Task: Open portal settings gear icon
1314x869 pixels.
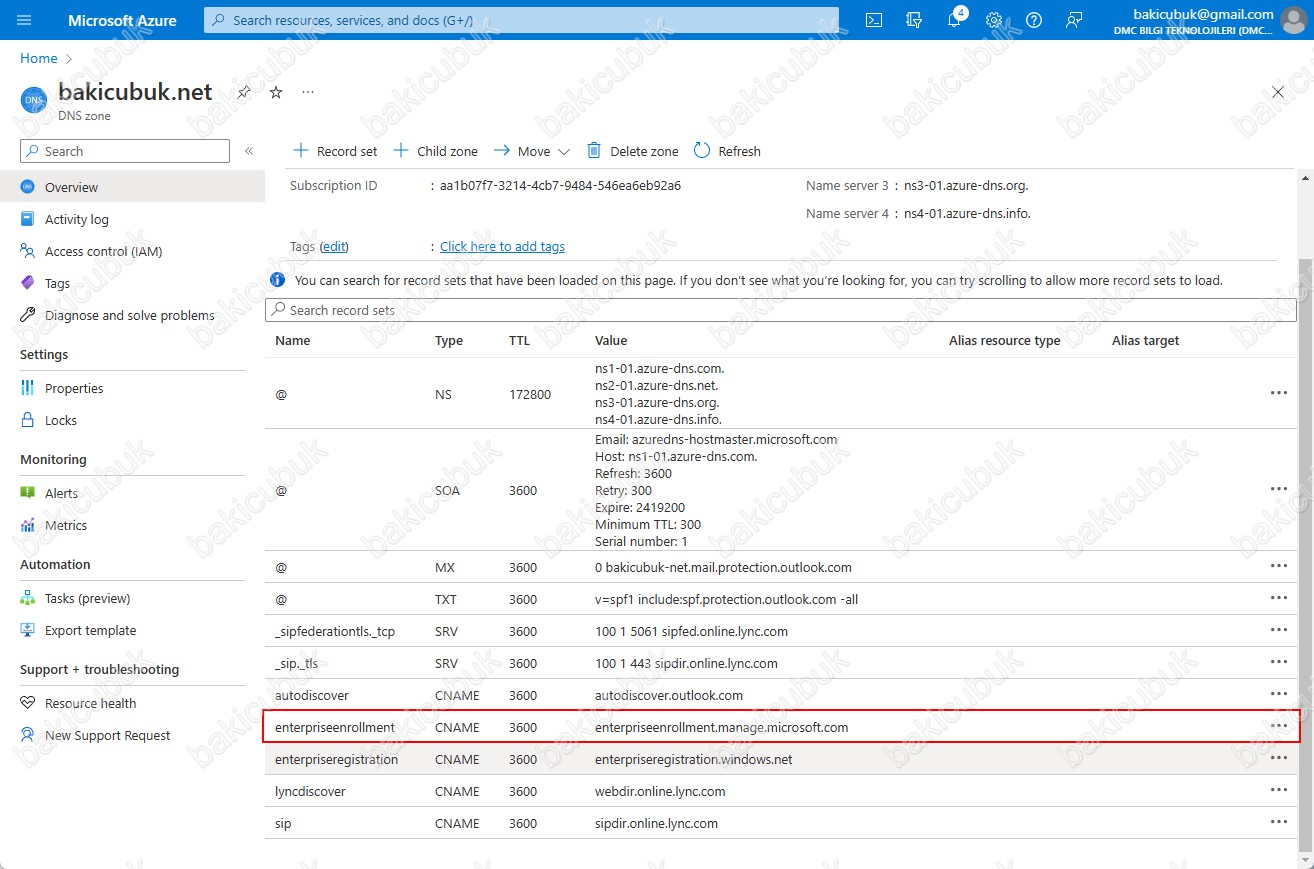Action: (x=994, y=20)
